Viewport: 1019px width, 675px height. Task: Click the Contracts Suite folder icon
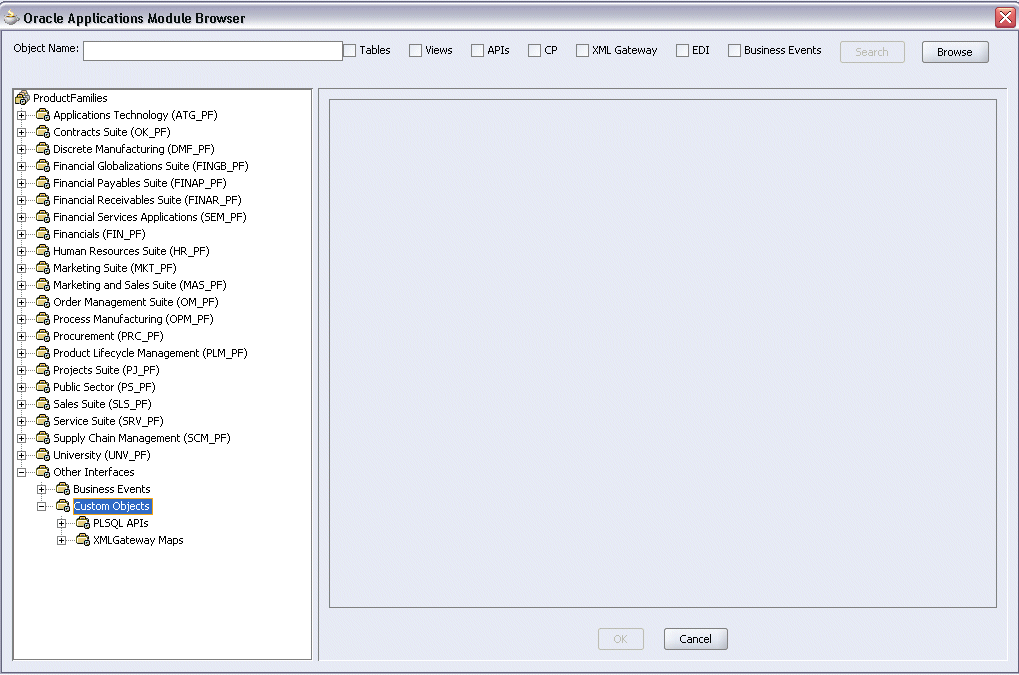(43, 132)
